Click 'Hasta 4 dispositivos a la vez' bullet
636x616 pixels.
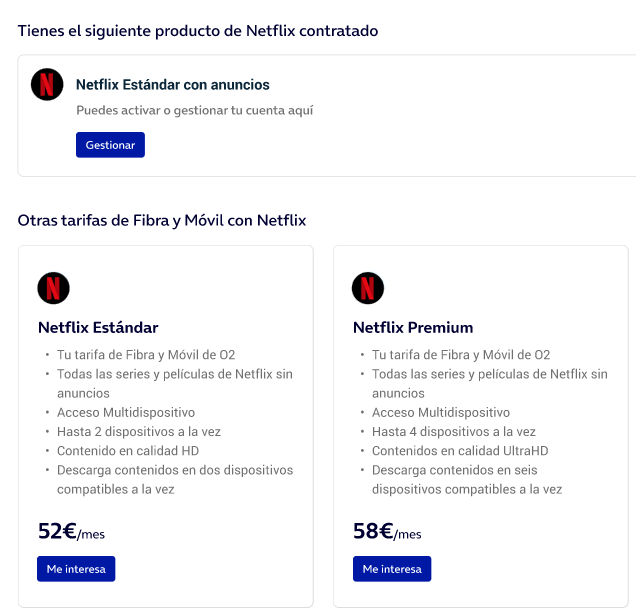click(454, 431)
